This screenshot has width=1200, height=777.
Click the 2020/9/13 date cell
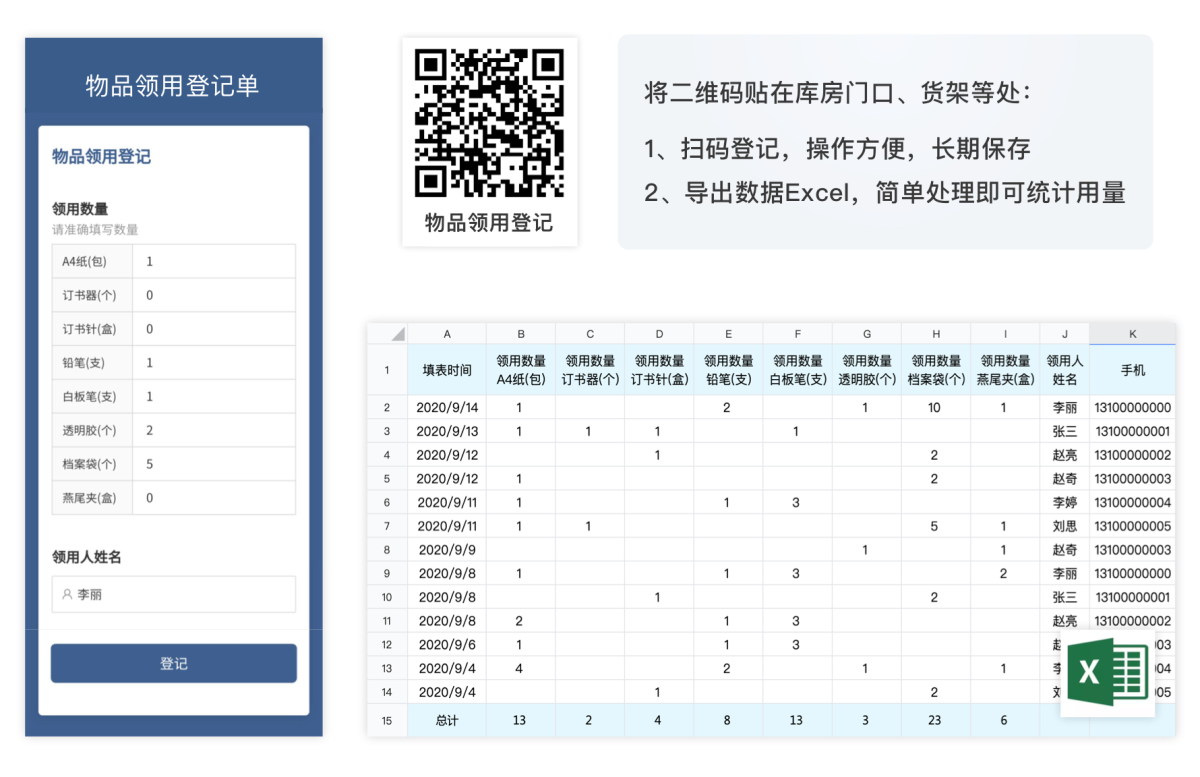[447, 432]
